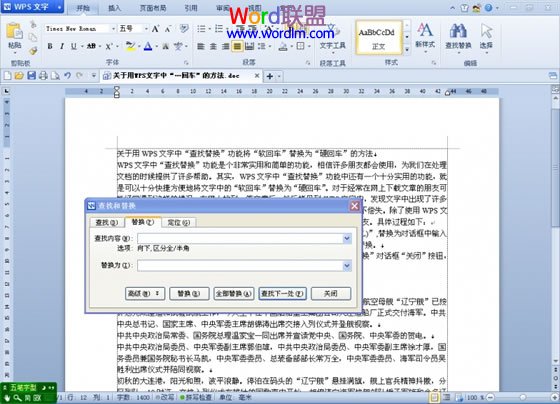560x404 pixels.
Task: Click the print preview icon
Action: (55, 76)
